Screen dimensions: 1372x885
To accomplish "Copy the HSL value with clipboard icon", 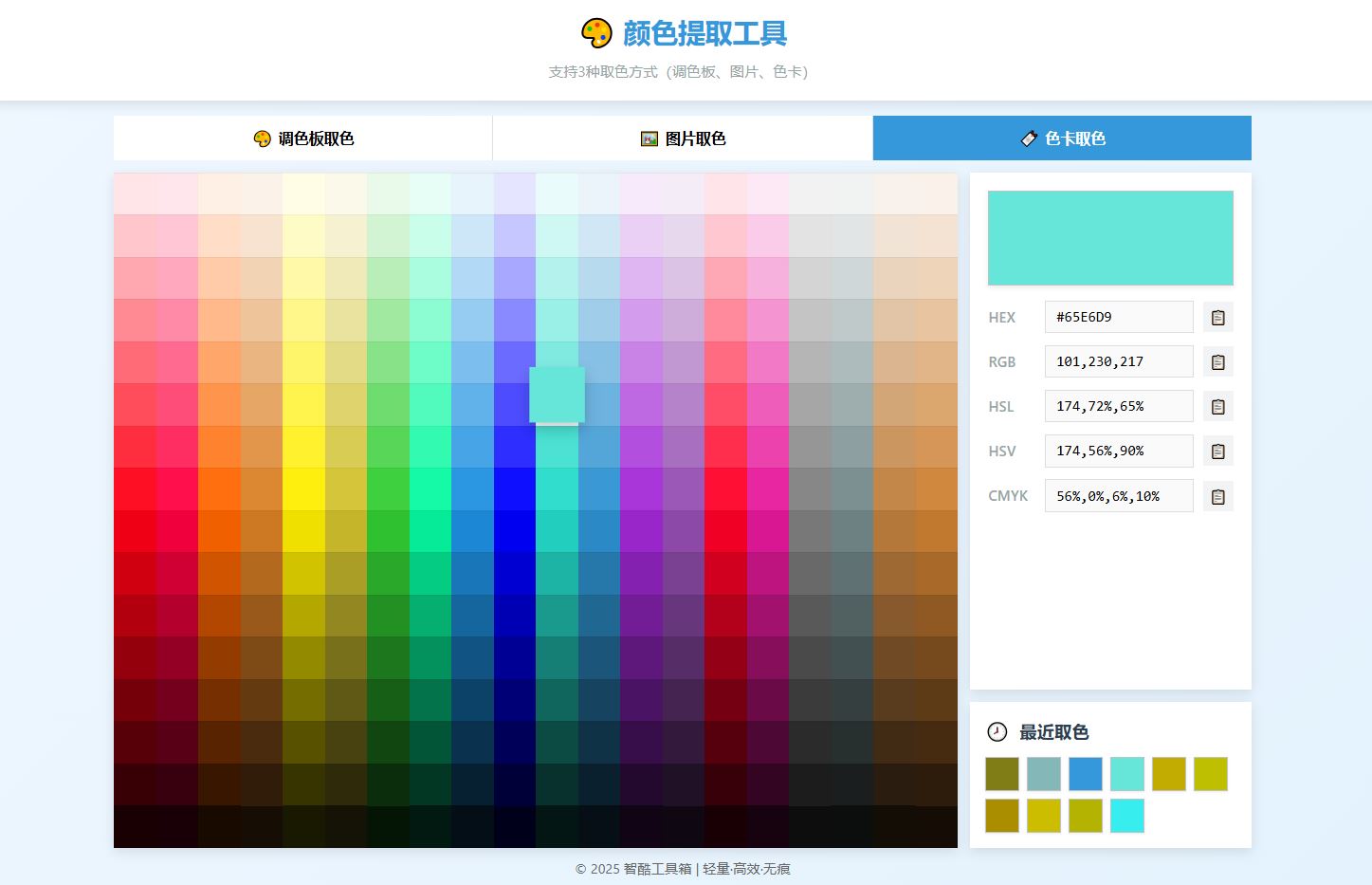I will pyautogui.click(x=1217, y=407).
